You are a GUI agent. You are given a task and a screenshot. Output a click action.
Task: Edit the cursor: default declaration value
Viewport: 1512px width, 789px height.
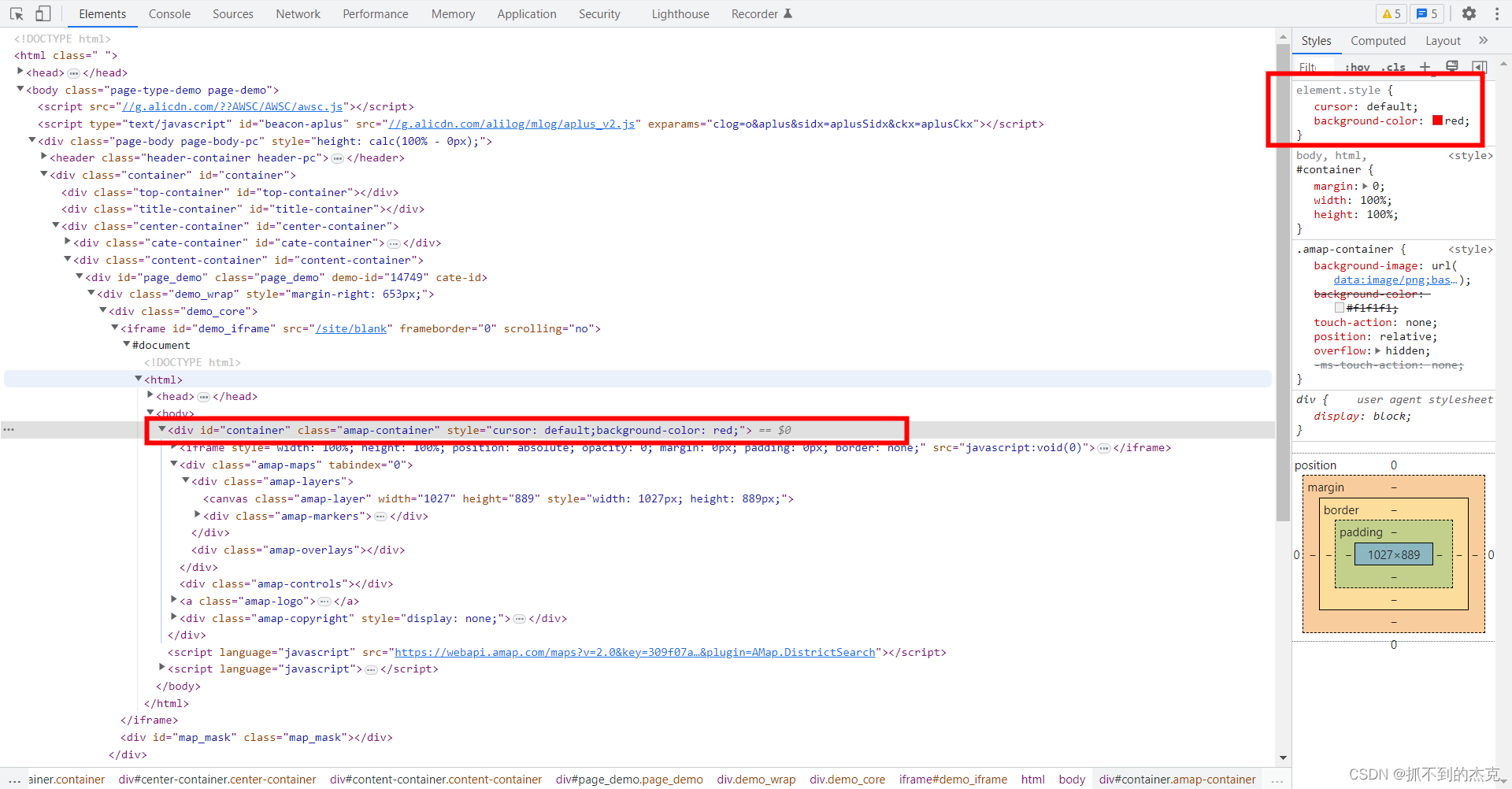pos(1391,107)
